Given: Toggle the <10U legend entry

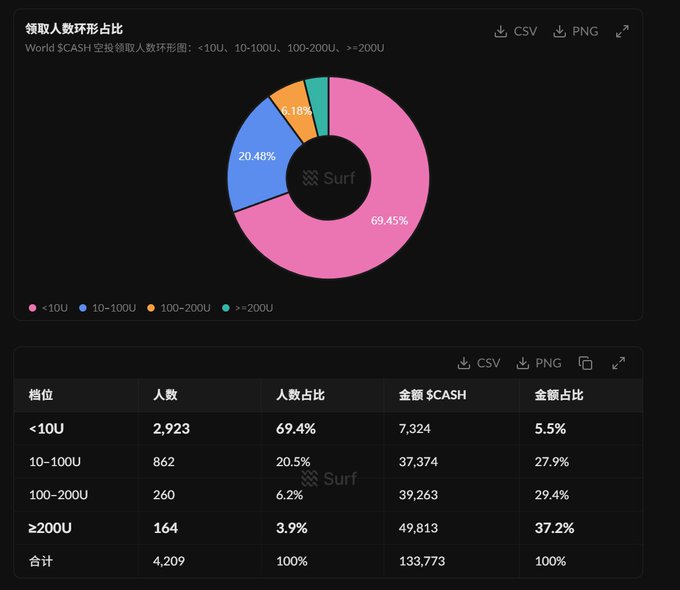Looking at the screenshot, I should pyautogui.click(x=48, y=308).
